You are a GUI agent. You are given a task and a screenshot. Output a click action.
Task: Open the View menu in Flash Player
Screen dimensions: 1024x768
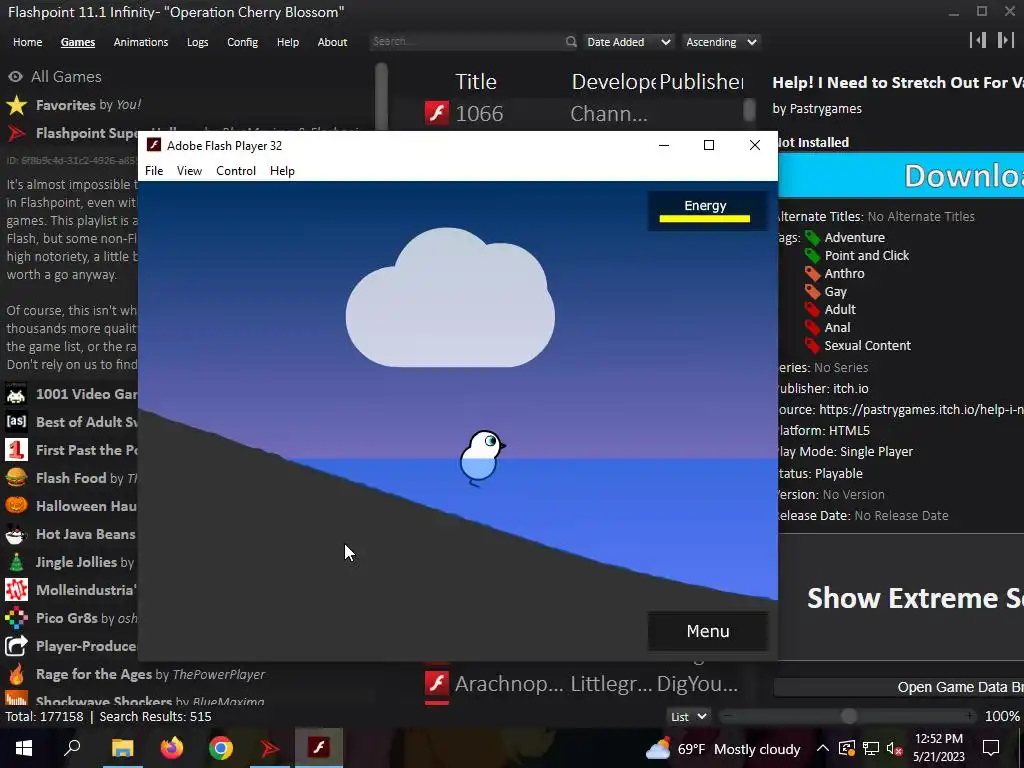click(x=189, y=170)
